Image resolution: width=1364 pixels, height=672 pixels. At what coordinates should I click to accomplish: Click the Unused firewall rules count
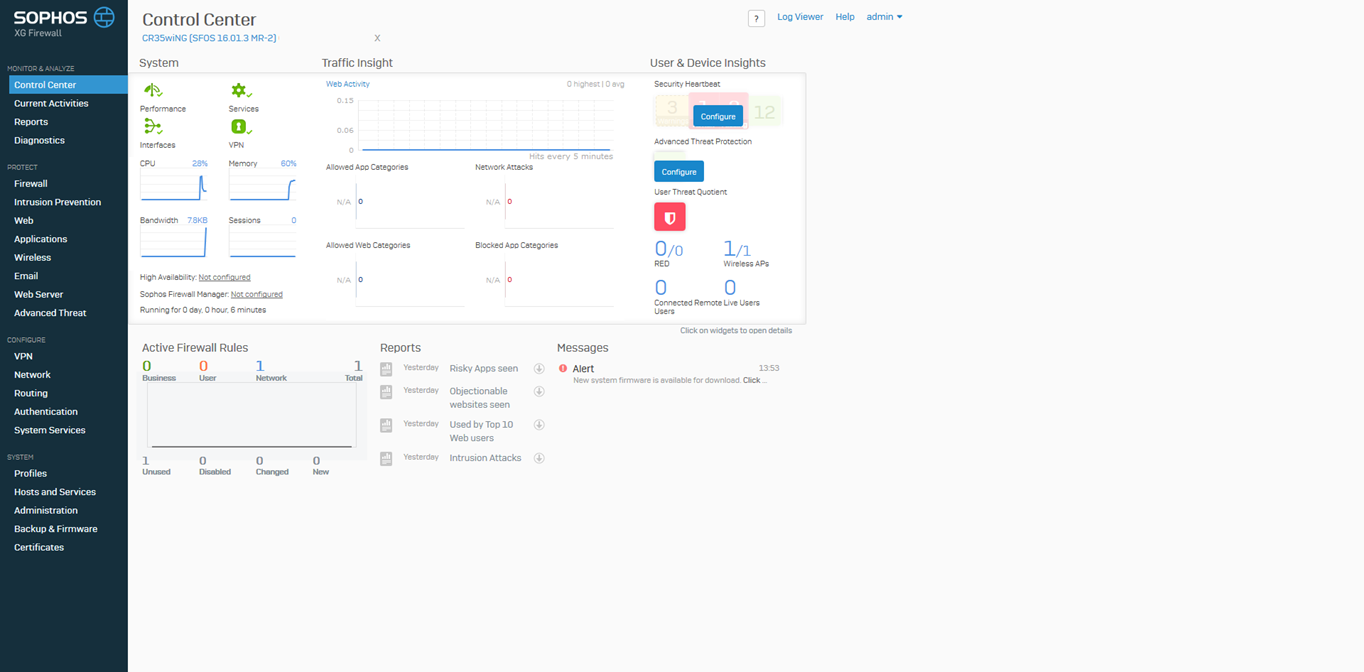click(146, 461)
